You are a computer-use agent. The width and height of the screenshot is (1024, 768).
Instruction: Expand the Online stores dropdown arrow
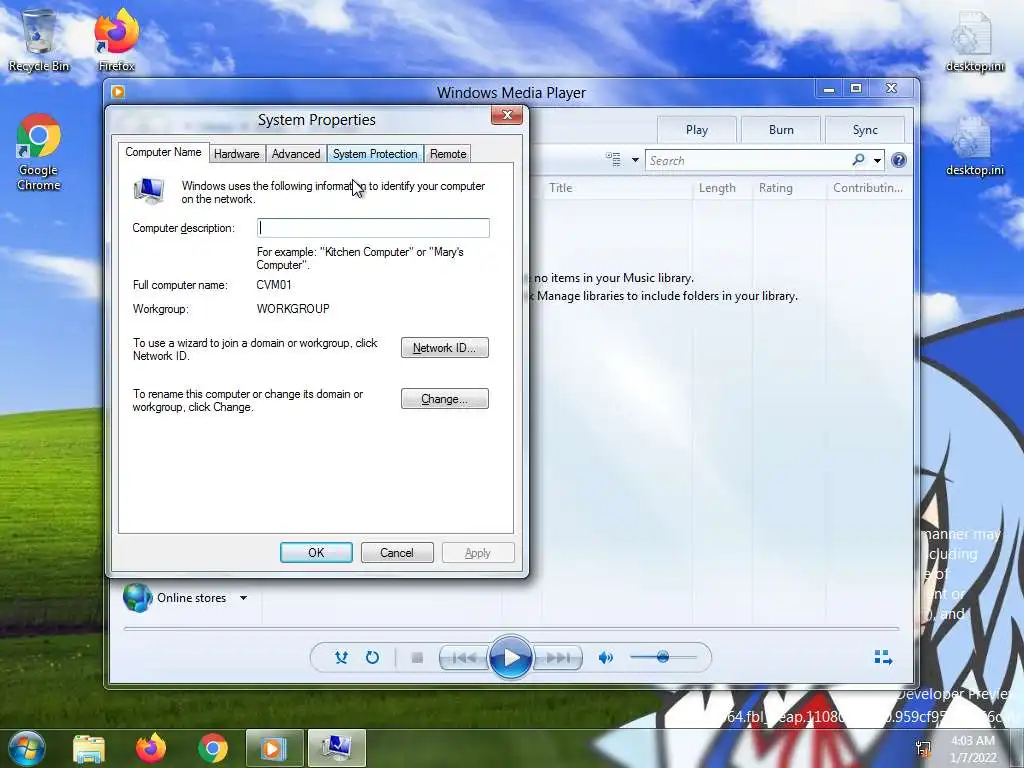[244, 598]
